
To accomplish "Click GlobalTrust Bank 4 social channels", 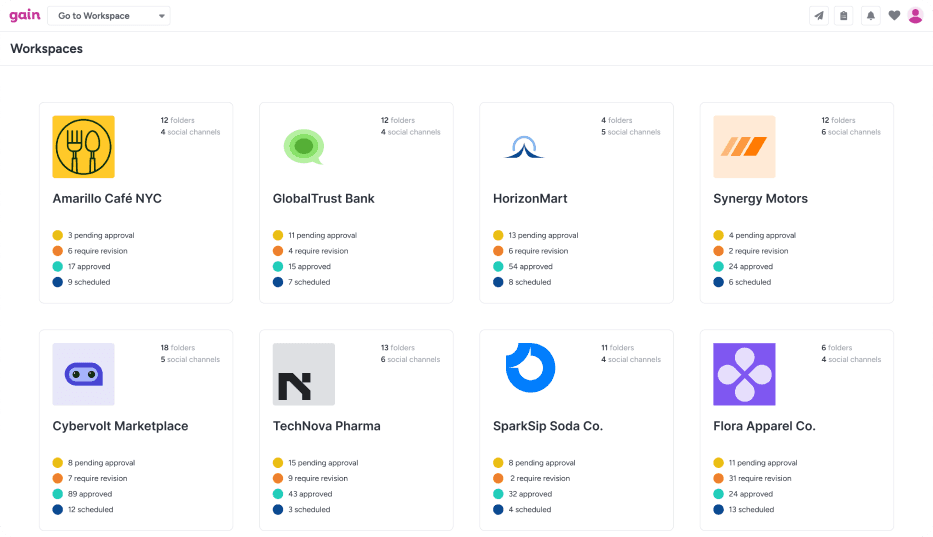I will click(x=410, y=132).
